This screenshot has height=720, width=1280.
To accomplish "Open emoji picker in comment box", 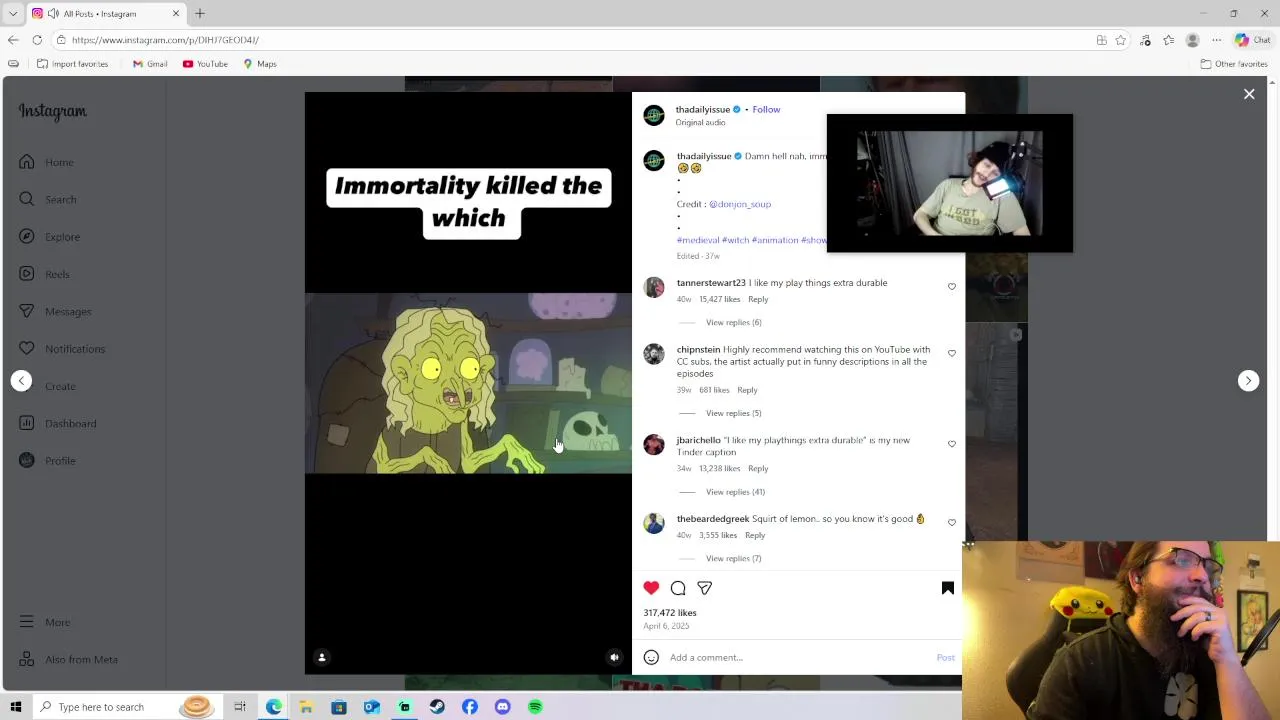I will 651,657.
